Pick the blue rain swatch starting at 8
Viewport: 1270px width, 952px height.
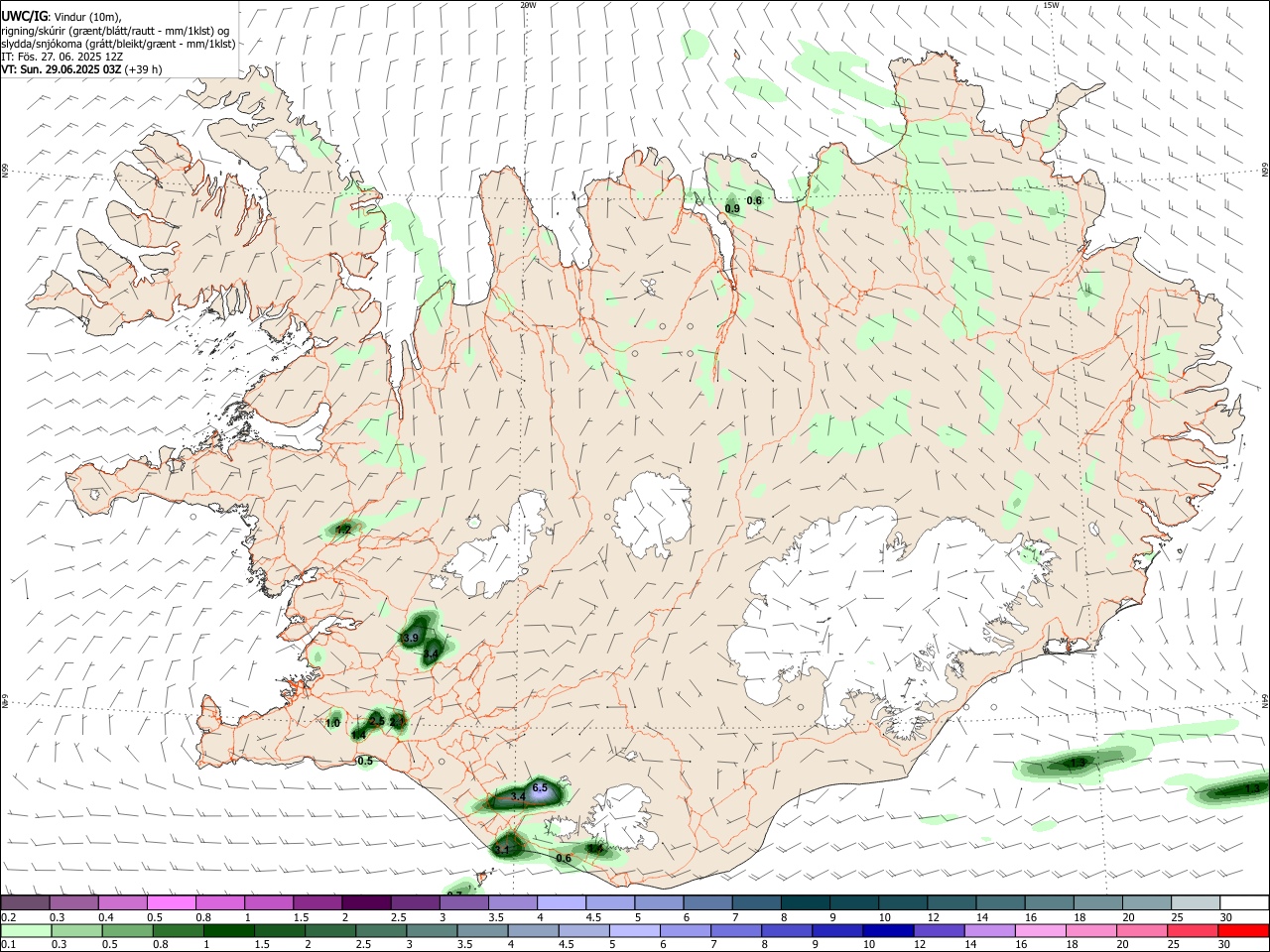[x=787, y=931]
